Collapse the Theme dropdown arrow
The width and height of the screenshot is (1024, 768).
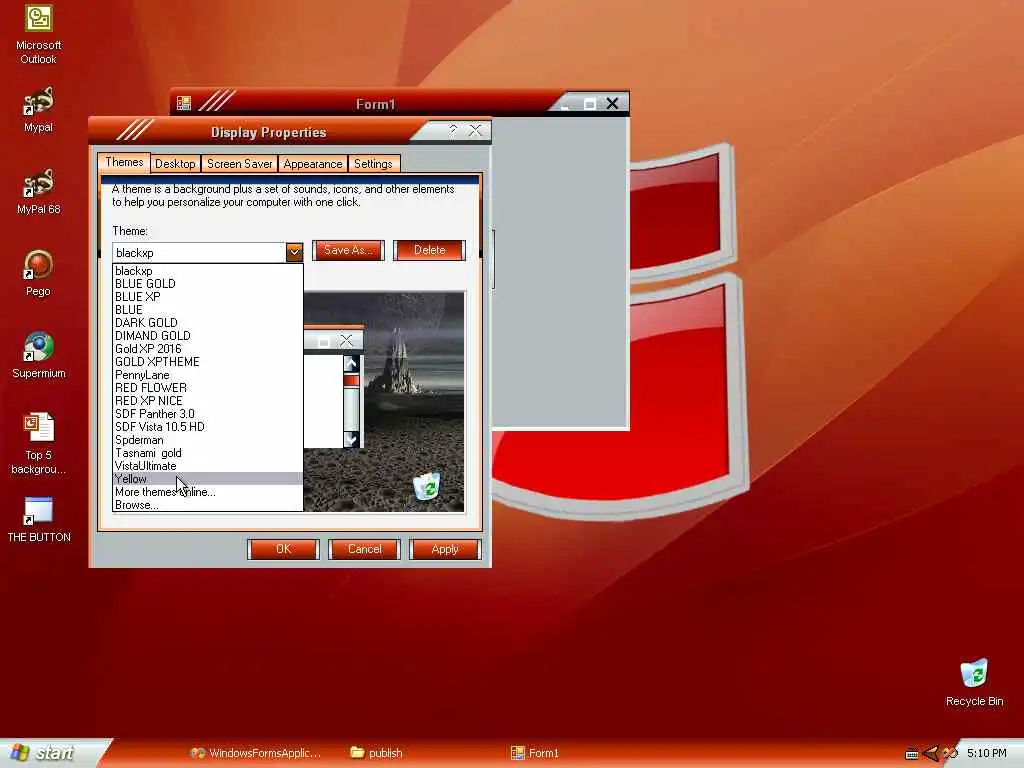coord(294,252)
